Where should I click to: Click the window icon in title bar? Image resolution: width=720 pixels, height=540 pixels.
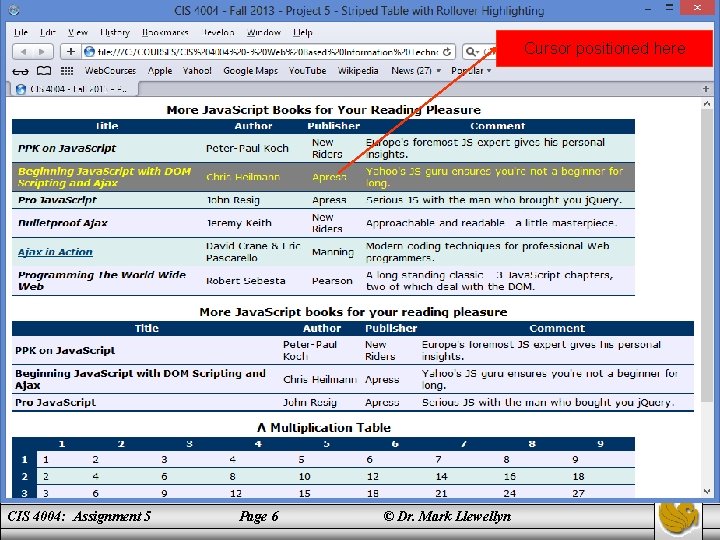tap(14, 9)
